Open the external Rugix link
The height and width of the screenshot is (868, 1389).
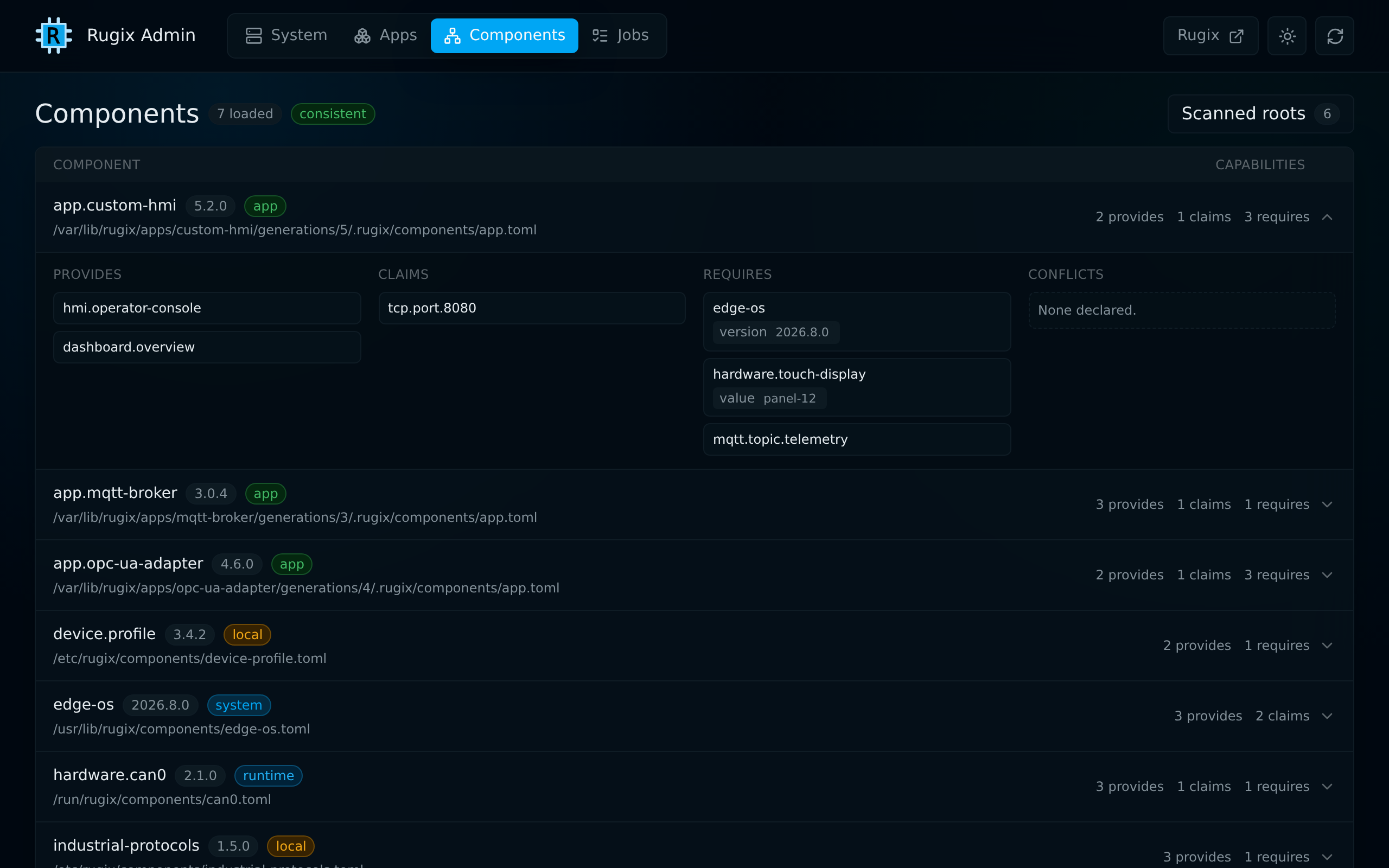pyautogui.click(x=1210, y=36)
